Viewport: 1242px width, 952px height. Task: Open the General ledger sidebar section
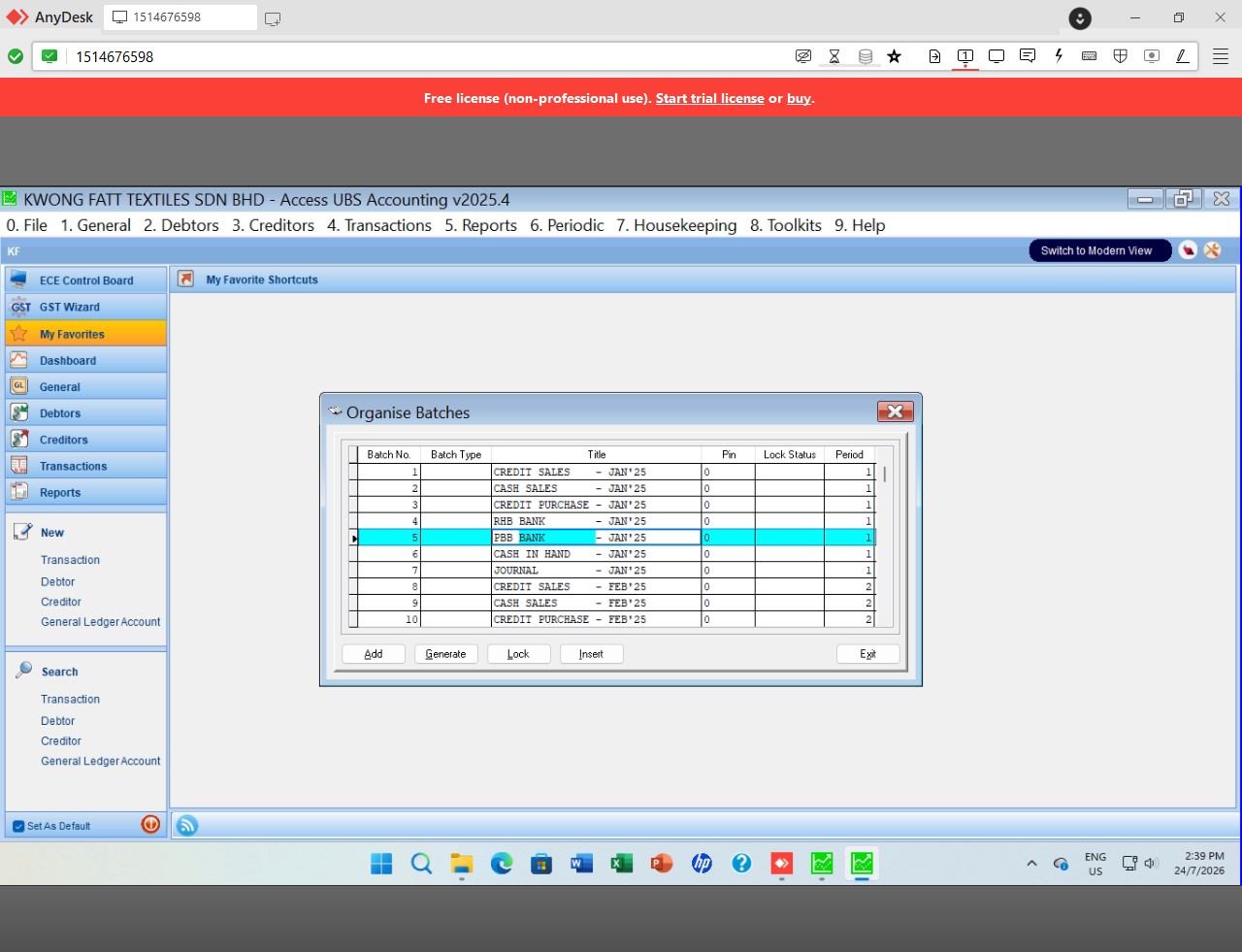(x=86, y=386)
